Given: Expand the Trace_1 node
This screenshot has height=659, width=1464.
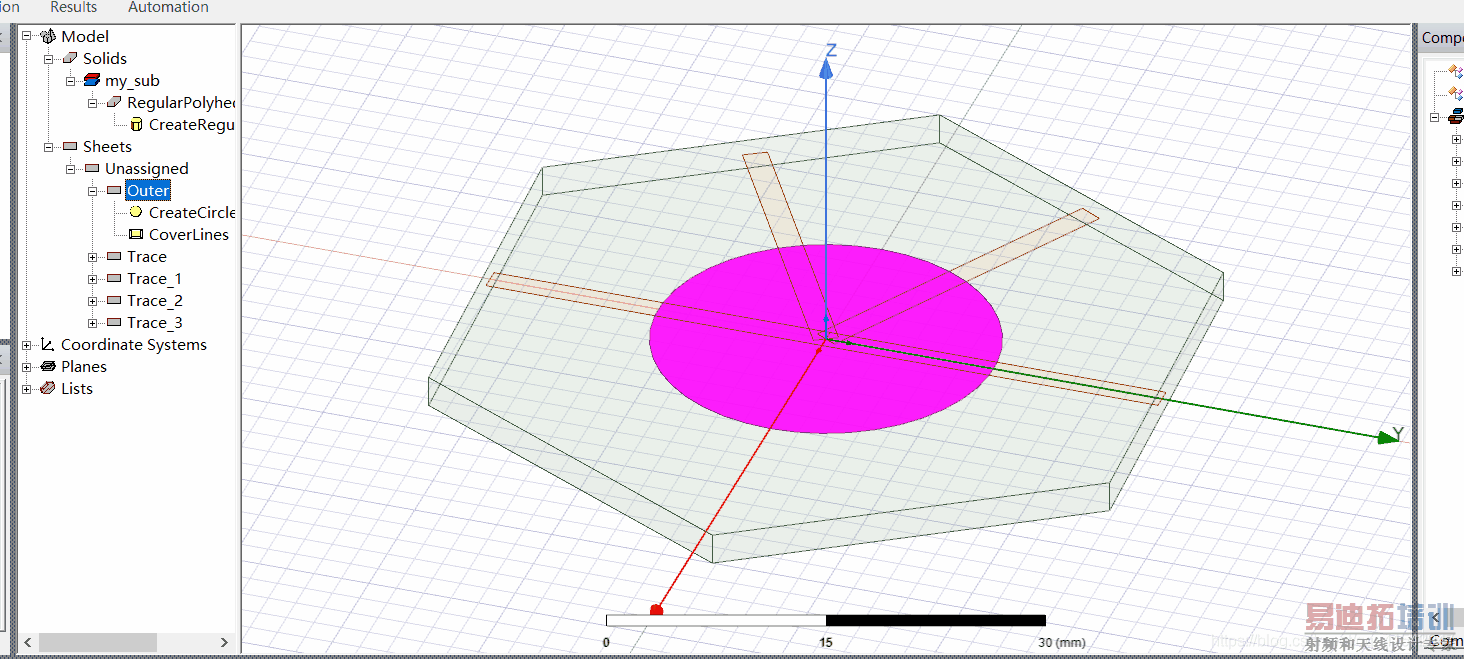Looking at the screenshot, I should point(93,279).
